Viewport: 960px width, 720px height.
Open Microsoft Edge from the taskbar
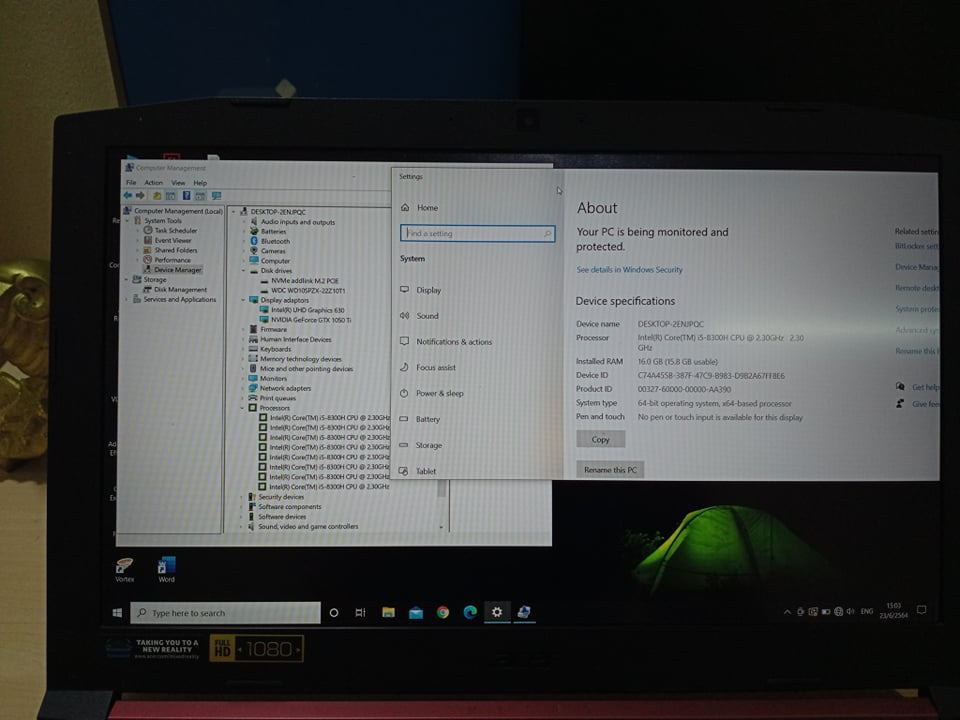click(x=470, y=612)
